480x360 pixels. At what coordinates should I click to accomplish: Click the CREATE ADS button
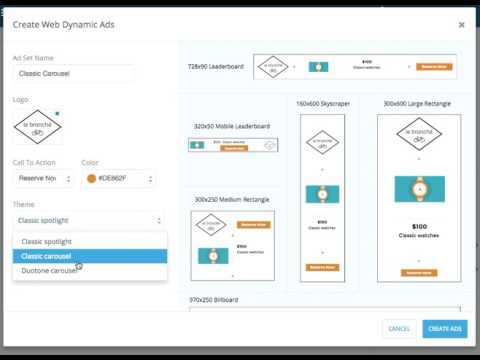(x=445, y=329)
